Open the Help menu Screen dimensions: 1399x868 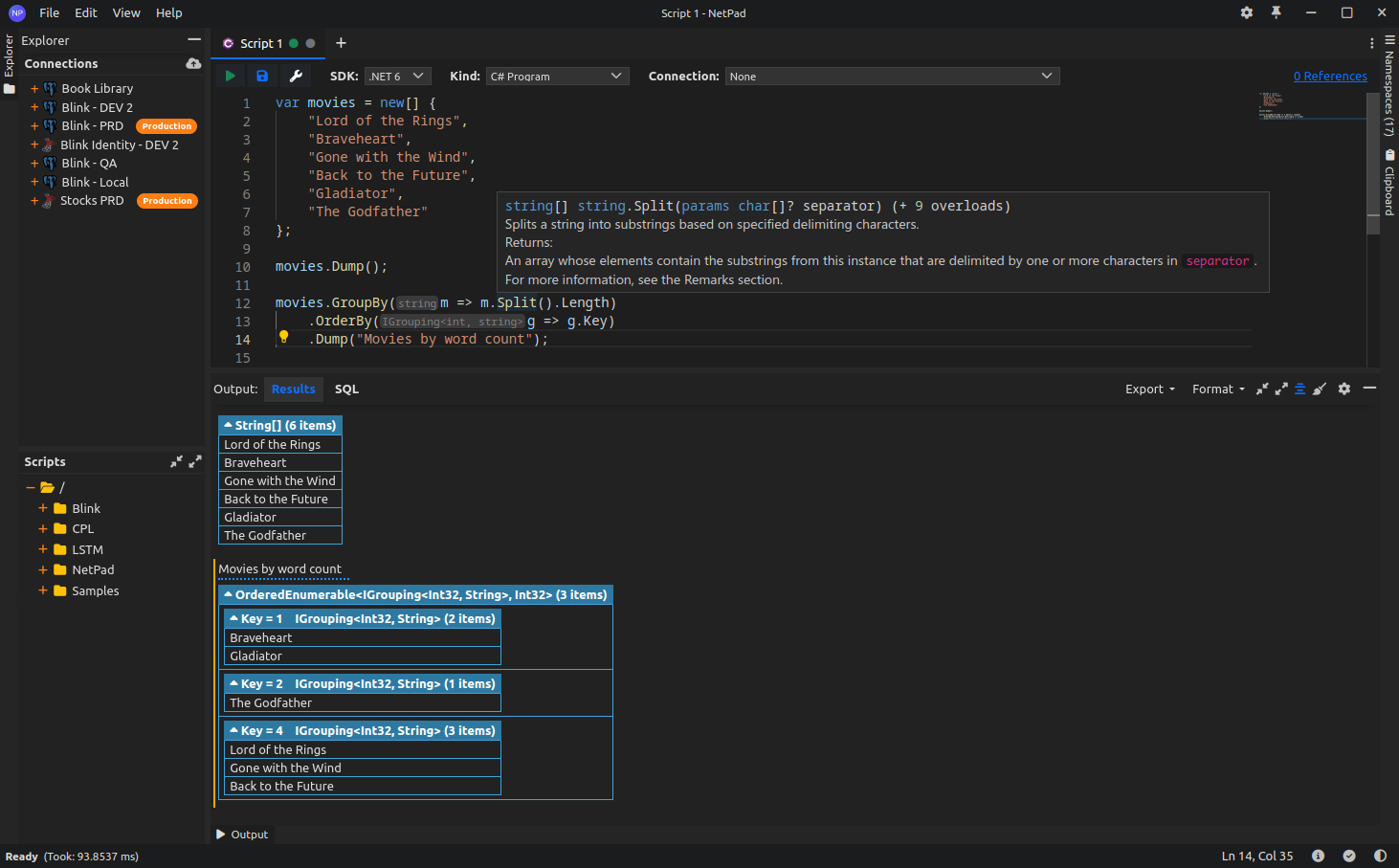pyautogui.click(x=169, y=12)
